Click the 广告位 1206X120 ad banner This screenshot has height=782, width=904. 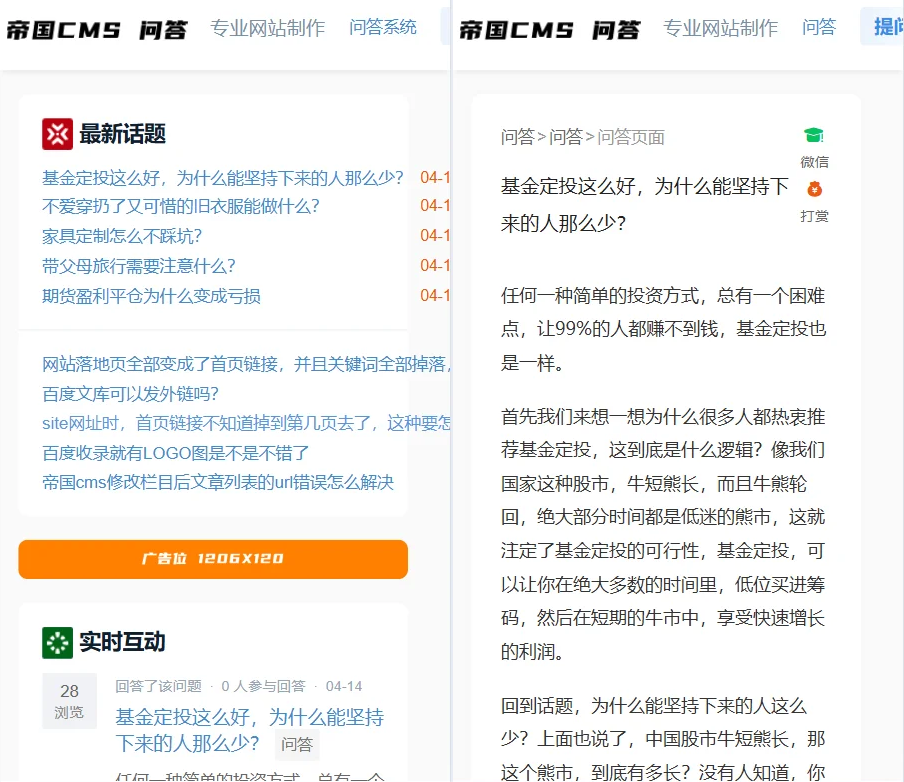coord(213,559)
